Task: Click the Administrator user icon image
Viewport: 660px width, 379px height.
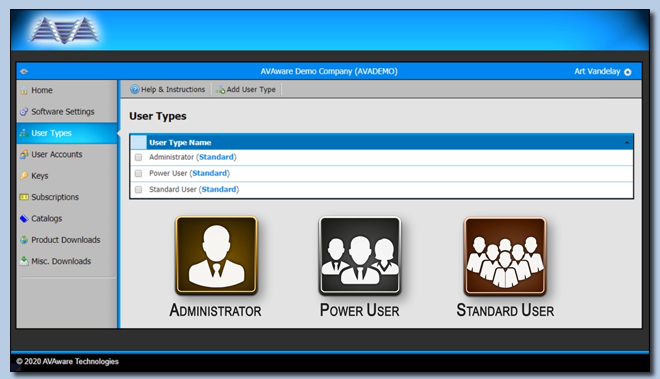Action: [216, 255]
